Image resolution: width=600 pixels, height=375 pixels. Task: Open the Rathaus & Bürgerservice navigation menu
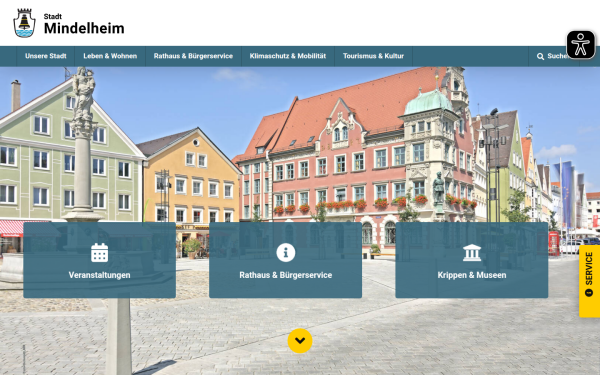tap(193, 56)
